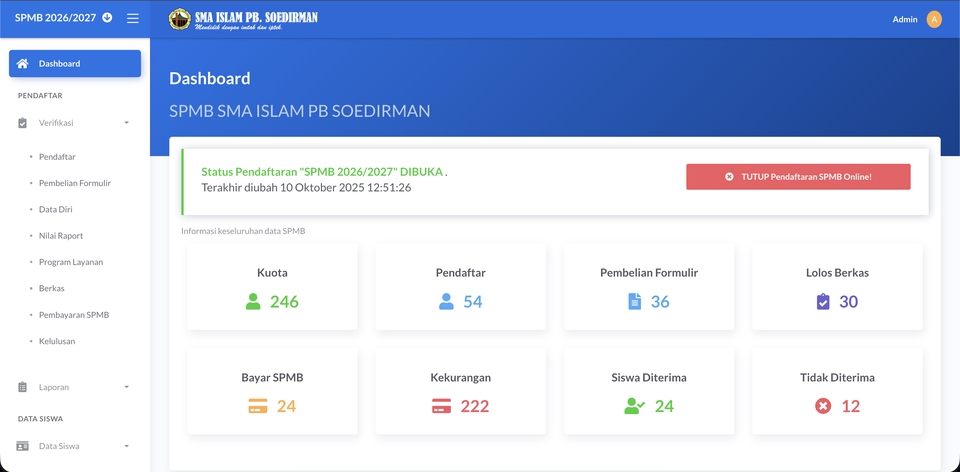Expand the Laporan sidebar menu

[75, 387]
